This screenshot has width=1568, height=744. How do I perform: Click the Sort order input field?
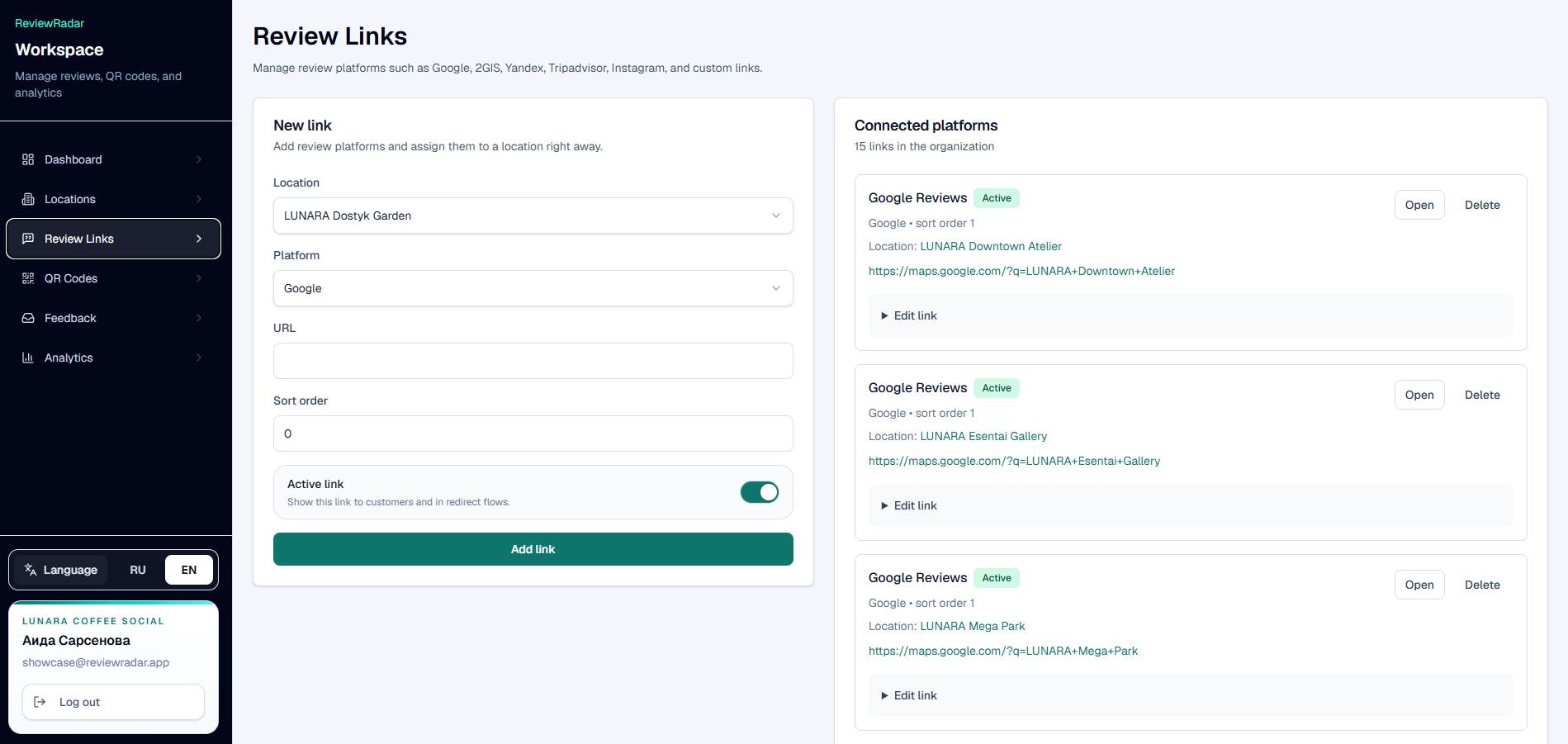coord(533,434)
